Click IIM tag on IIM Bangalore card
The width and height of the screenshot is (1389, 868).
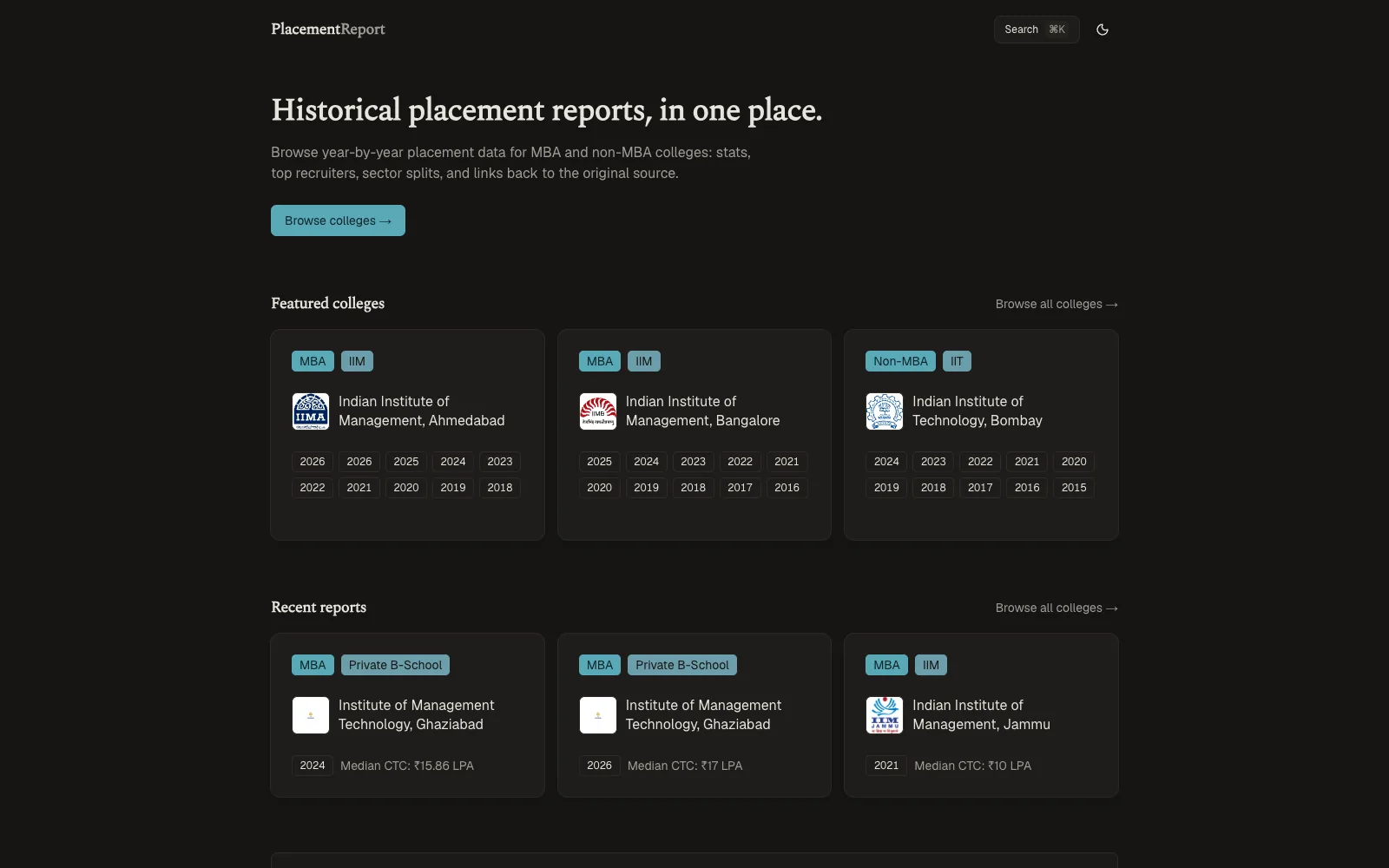click(644, 361)
